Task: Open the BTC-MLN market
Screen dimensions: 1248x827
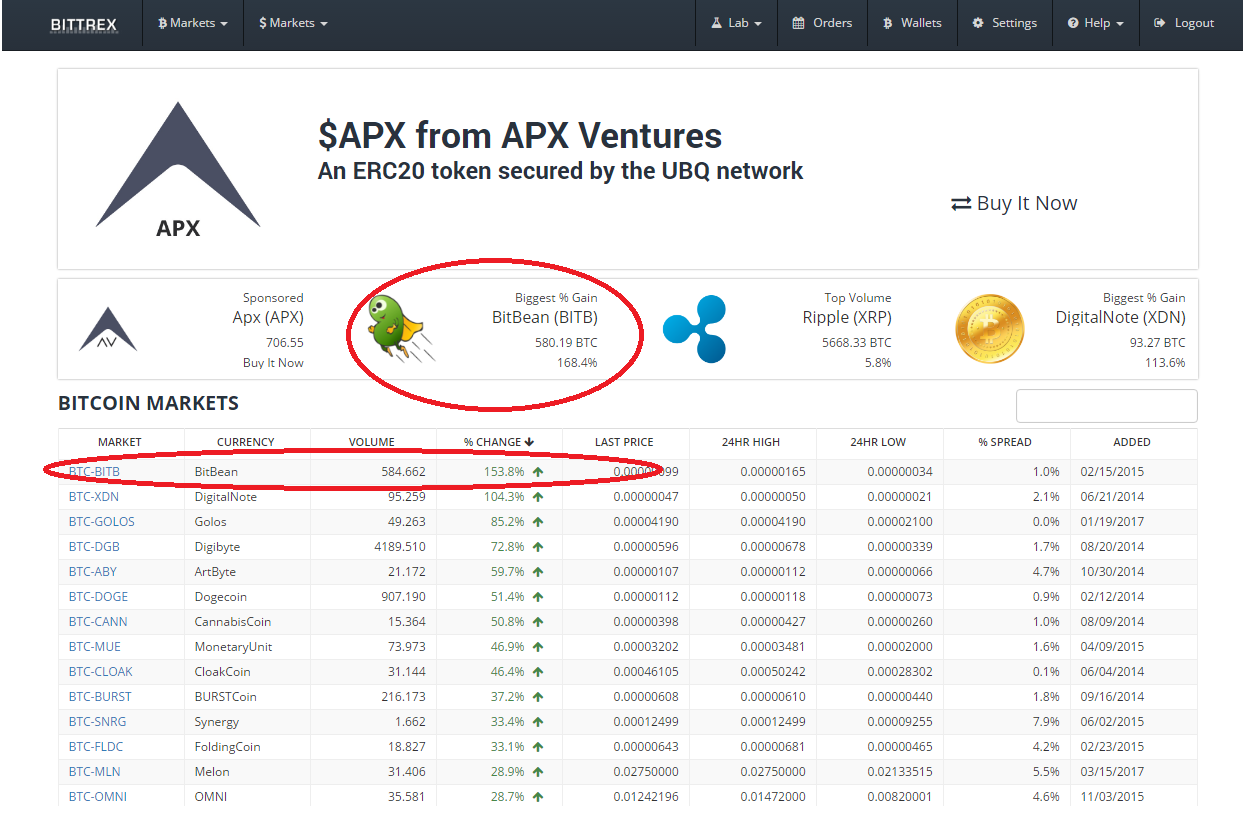Action: click(95, 771)
